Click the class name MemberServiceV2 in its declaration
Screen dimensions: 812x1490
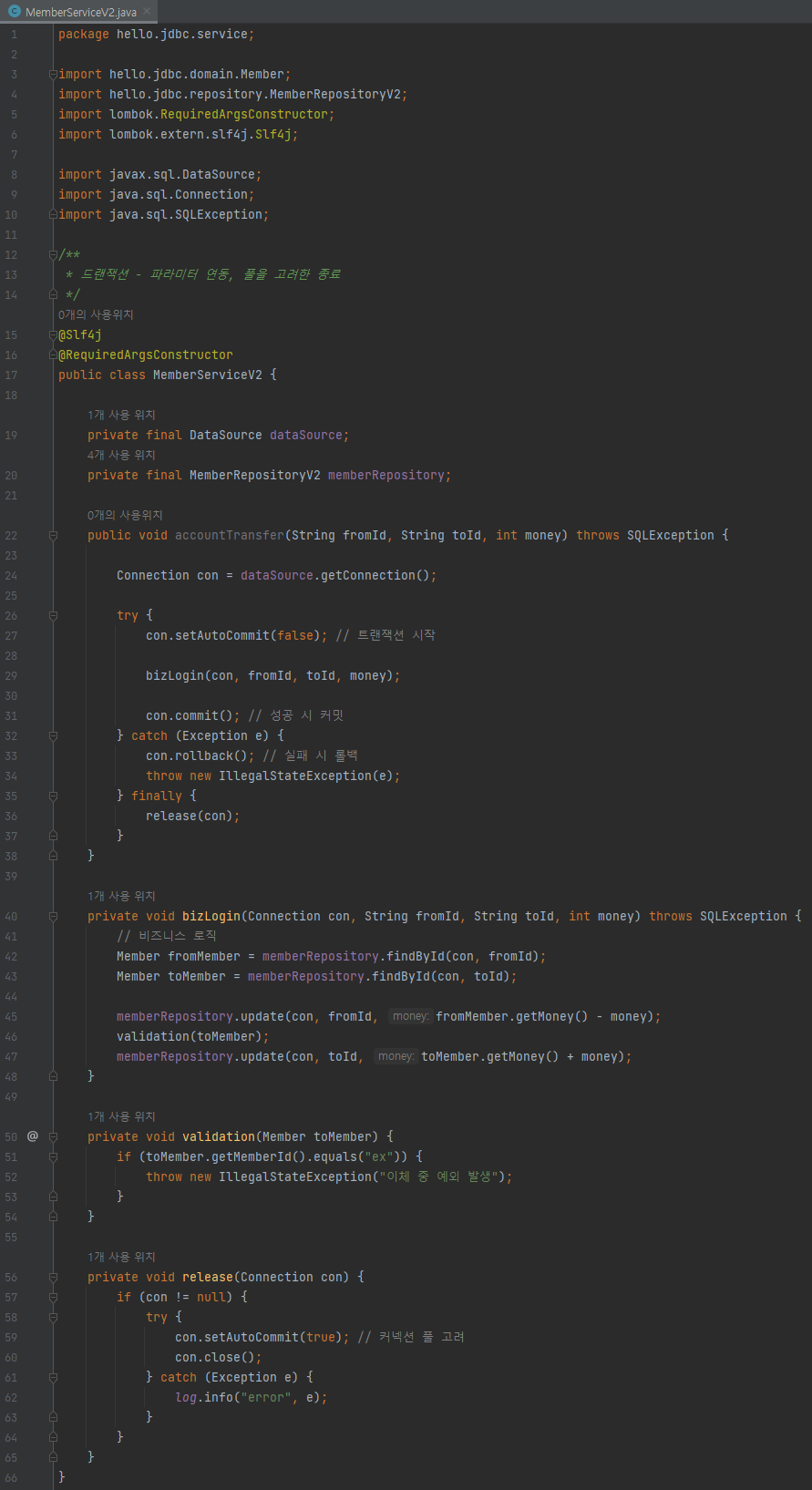(208, 375)
